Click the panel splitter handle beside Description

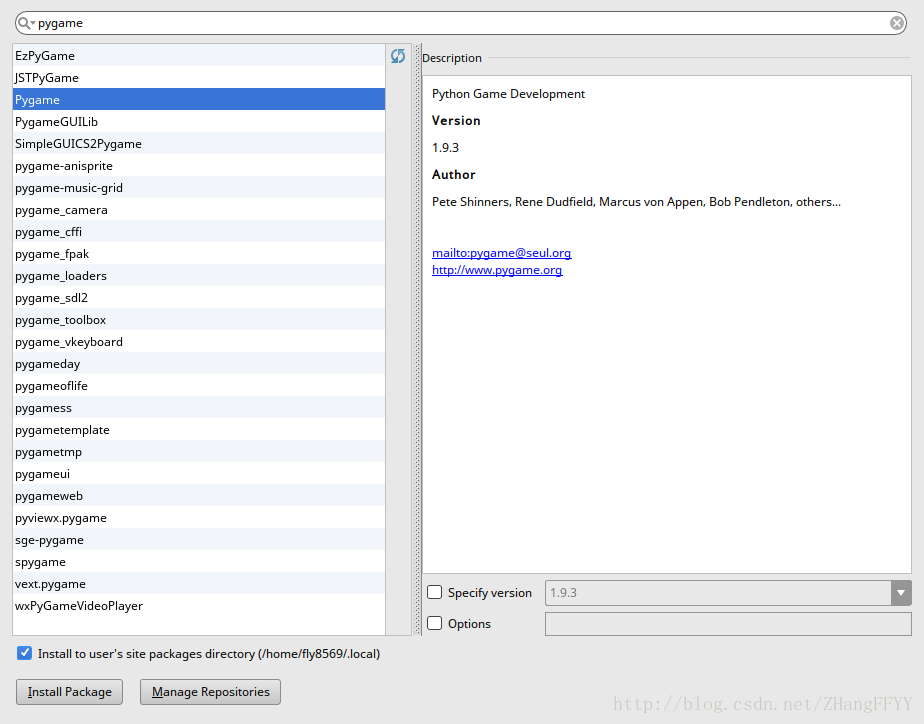pos(417,339)
